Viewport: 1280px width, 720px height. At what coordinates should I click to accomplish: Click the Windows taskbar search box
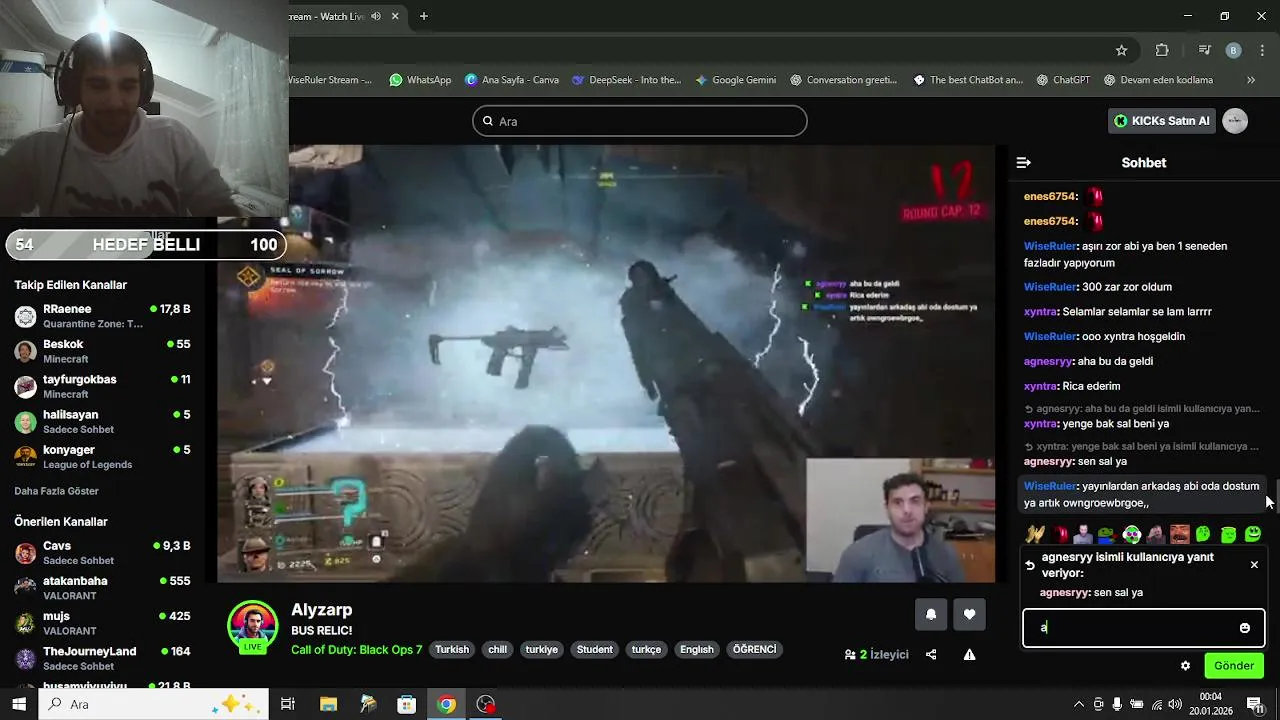point(153,704)
